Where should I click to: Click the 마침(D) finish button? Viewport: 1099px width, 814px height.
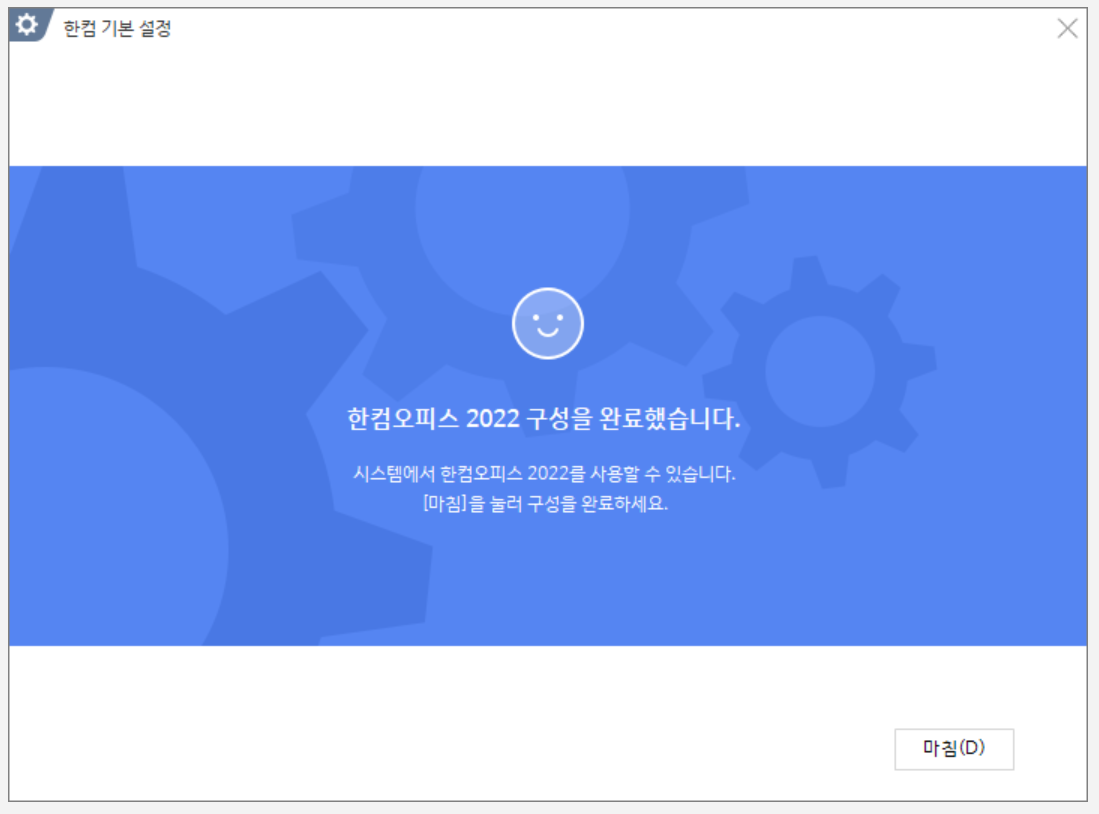(954, 749)
